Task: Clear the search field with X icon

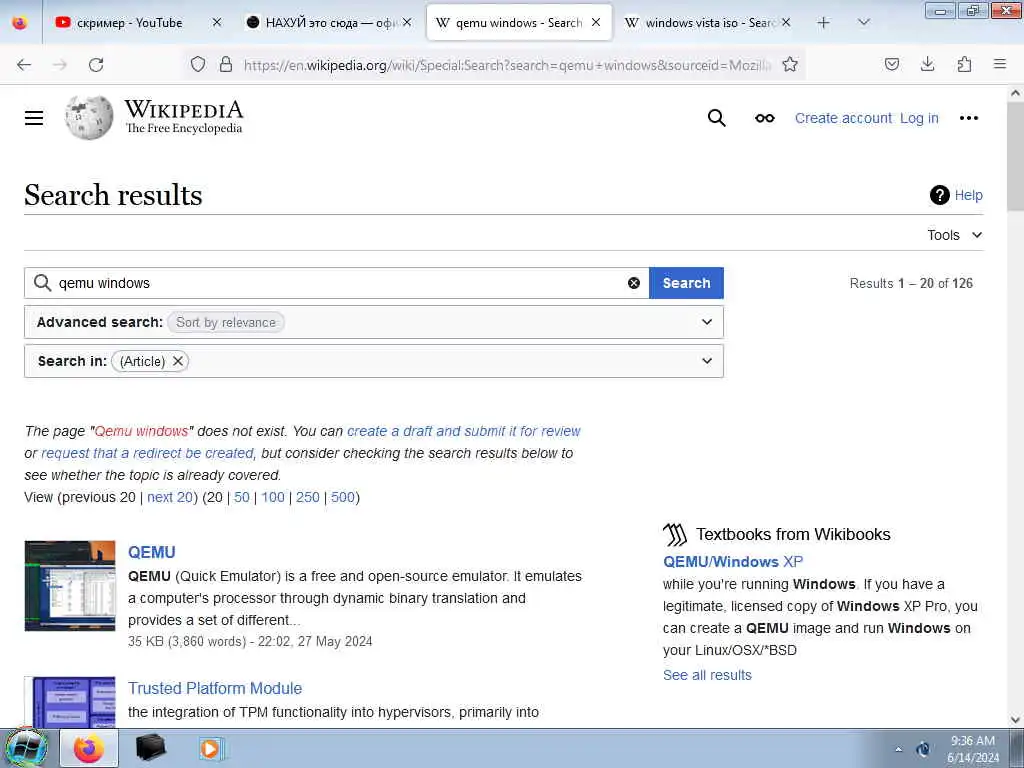Action: tap(633, 283)
